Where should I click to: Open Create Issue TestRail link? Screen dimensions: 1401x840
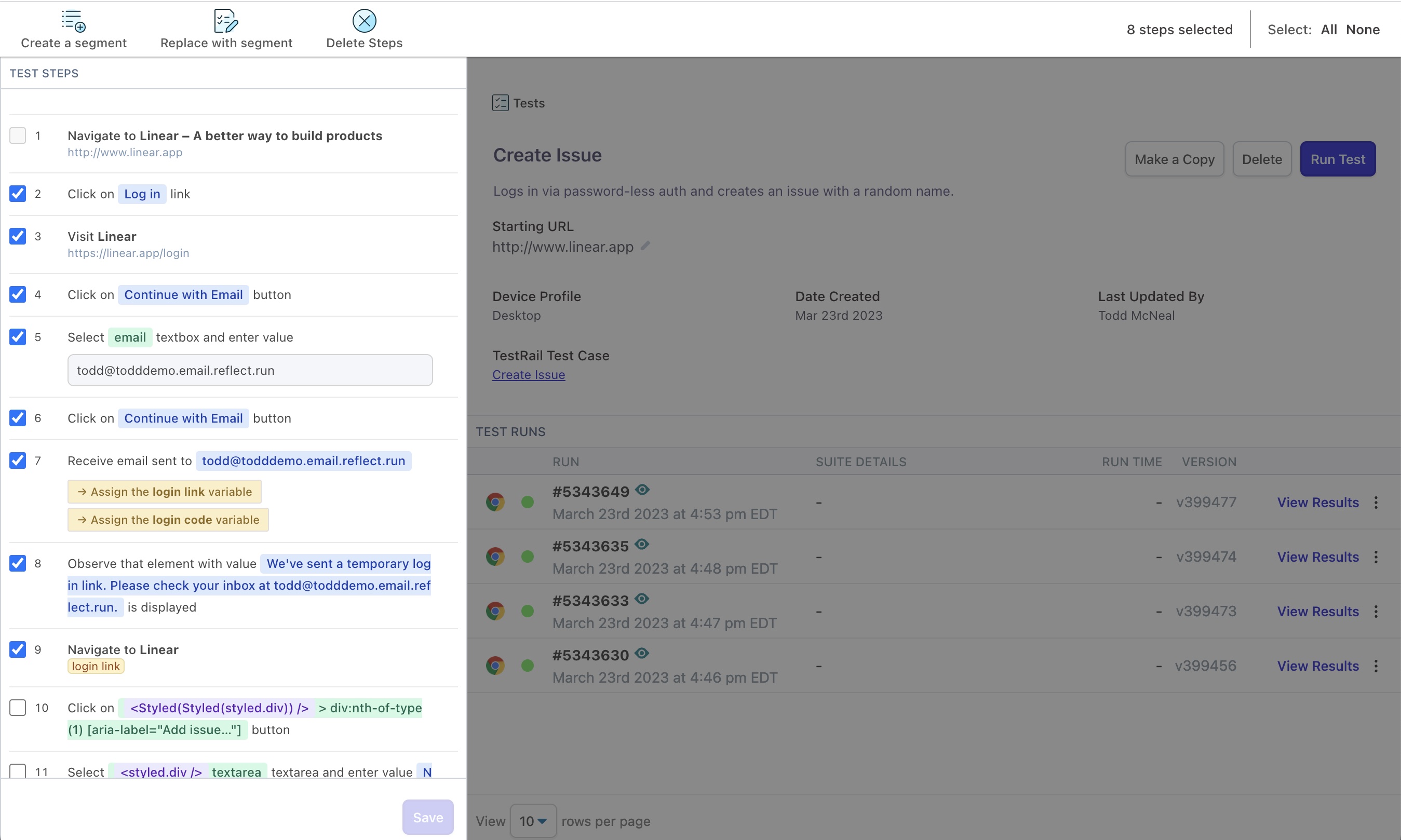click(529, 375)
